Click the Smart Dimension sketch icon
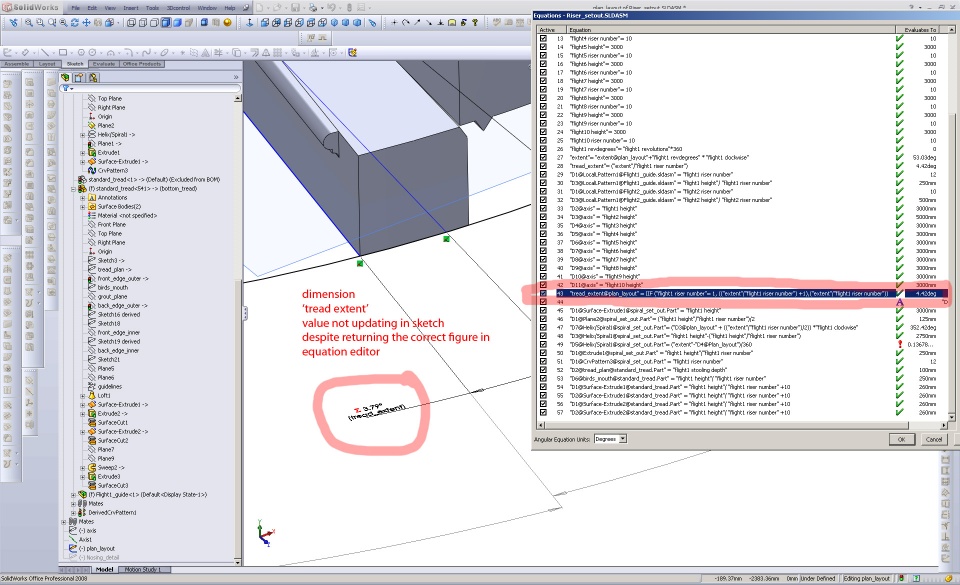 coord(26,53)
